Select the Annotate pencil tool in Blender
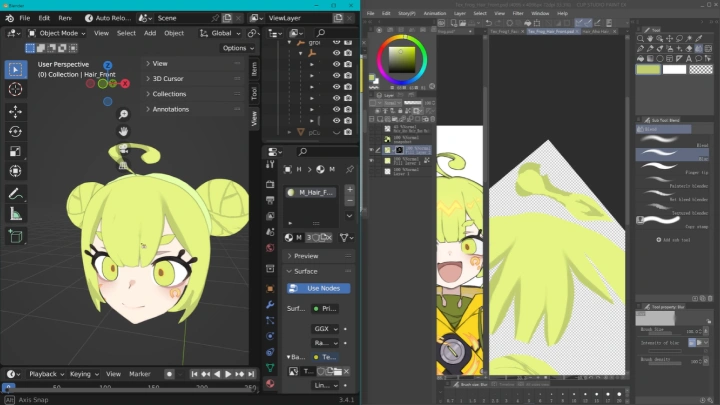720x405 pixels. tap(15, 194)
